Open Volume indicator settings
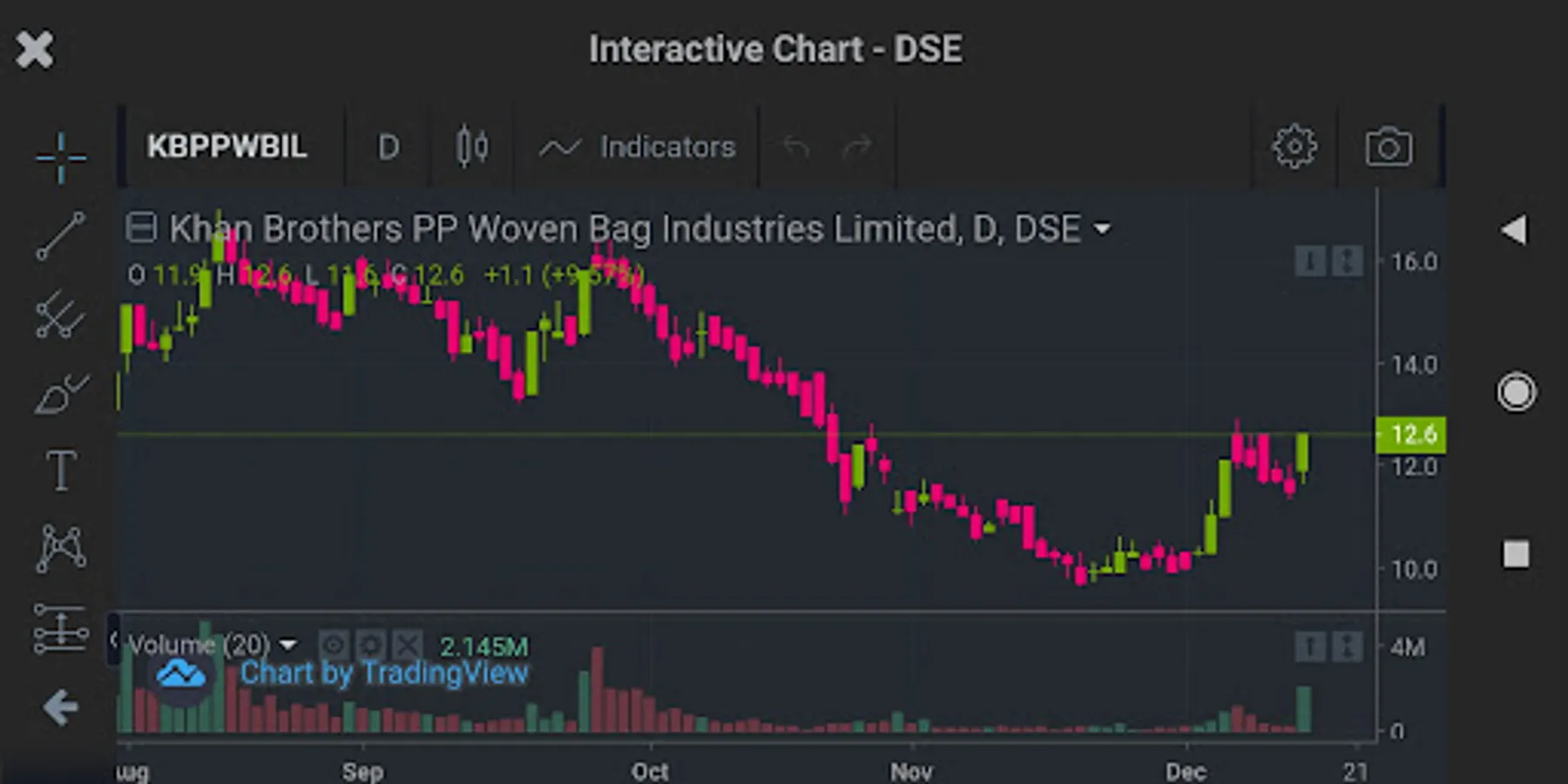The width and height of the screenshot is (1568, 784). tap(370, 645)
